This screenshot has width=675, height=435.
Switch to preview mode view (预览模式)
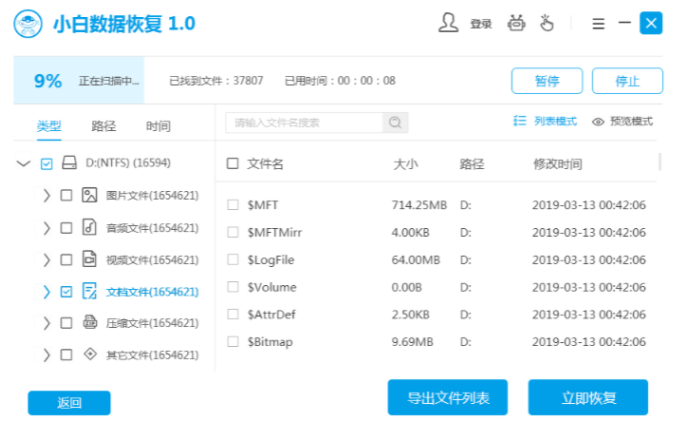pos(622,121)
